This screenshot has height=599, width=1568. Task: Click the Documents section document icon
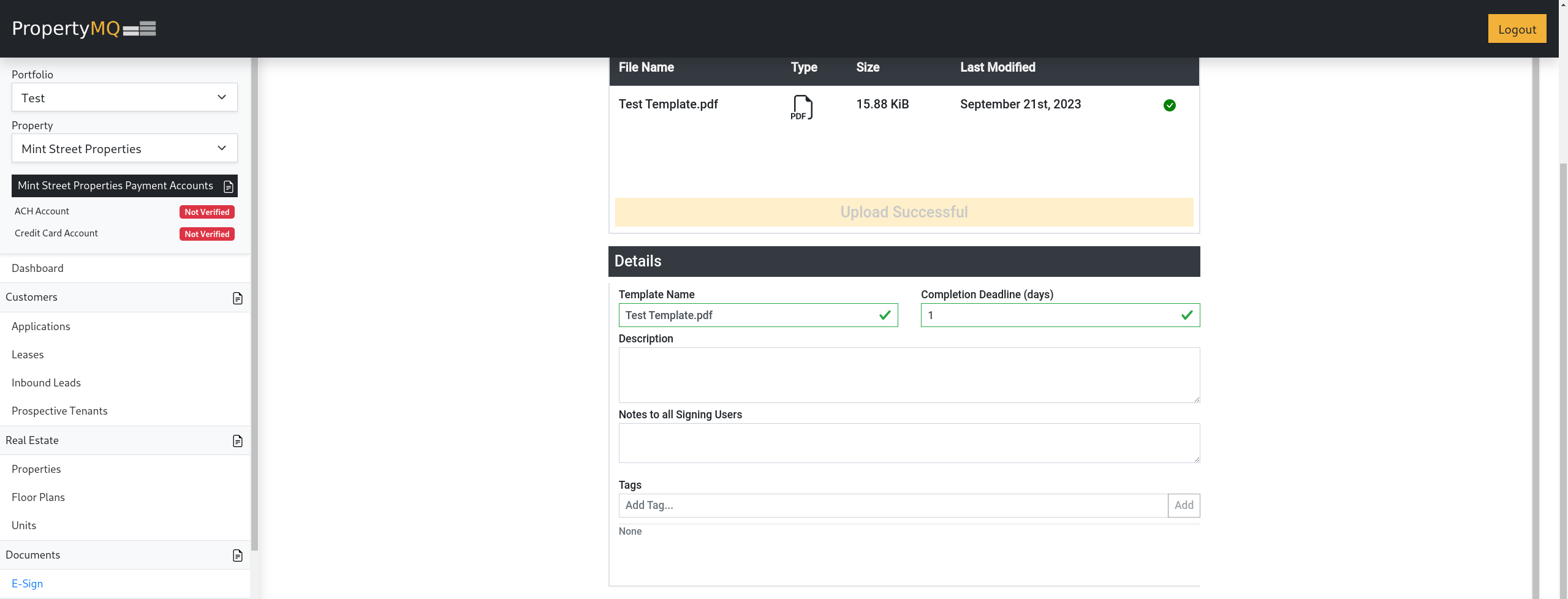238,556
